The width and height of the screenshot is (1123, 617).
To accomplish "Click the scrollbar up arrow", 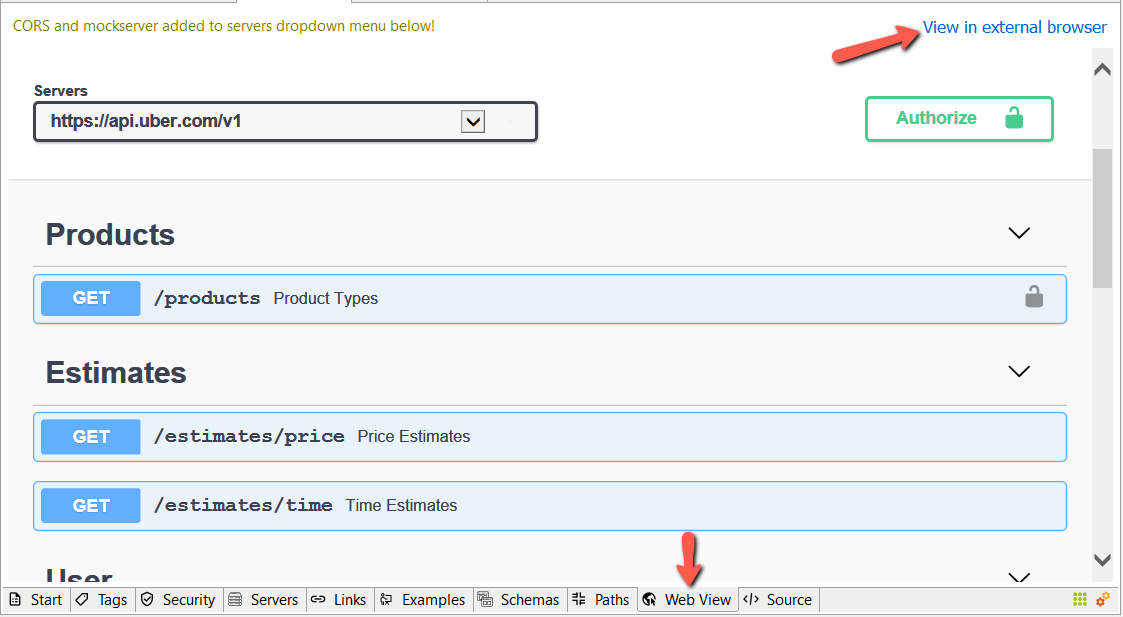I will pyautogui.click(x=1102, y=70).
